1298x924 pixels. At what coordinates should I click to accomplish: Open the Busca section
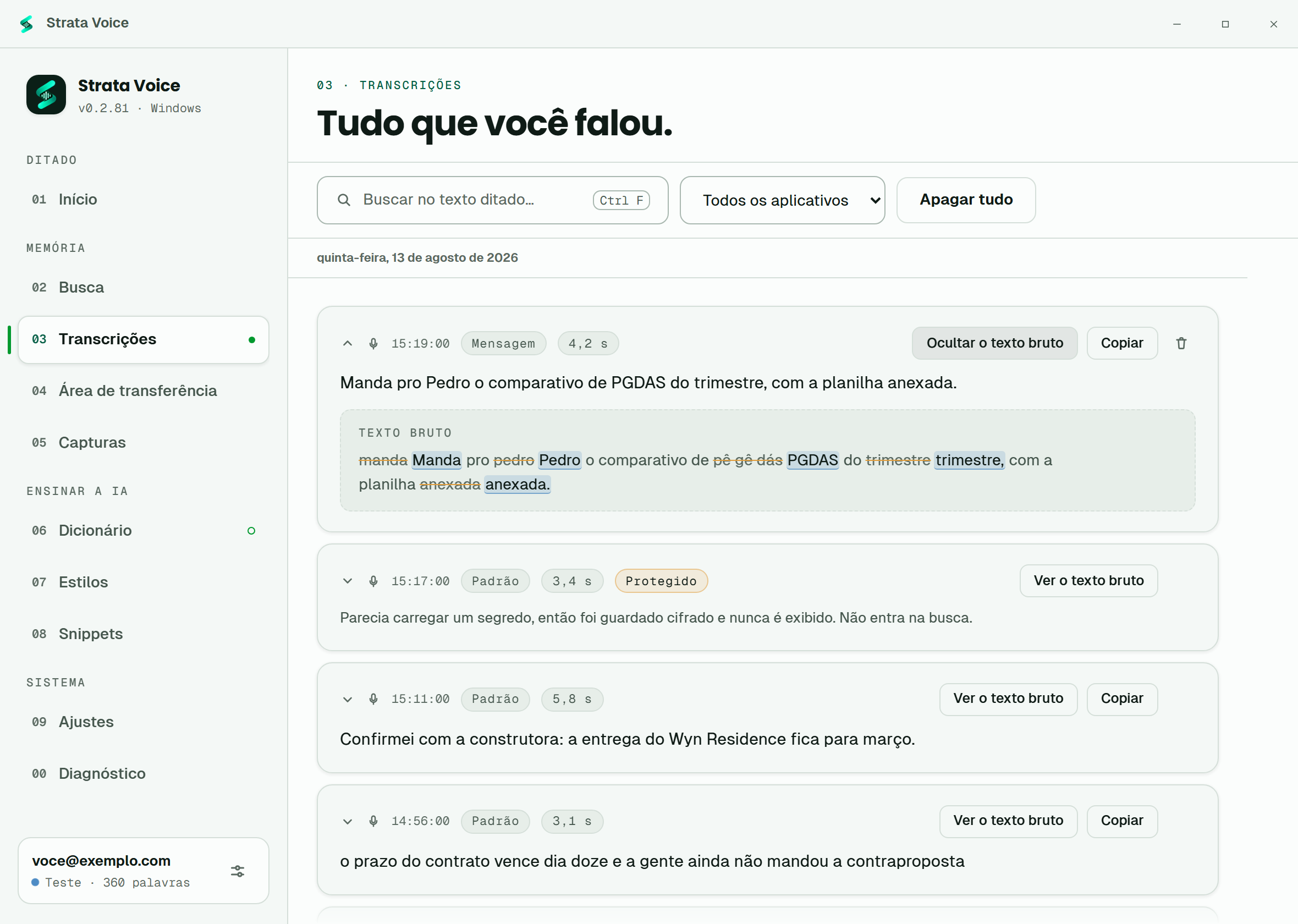[144, 287]
